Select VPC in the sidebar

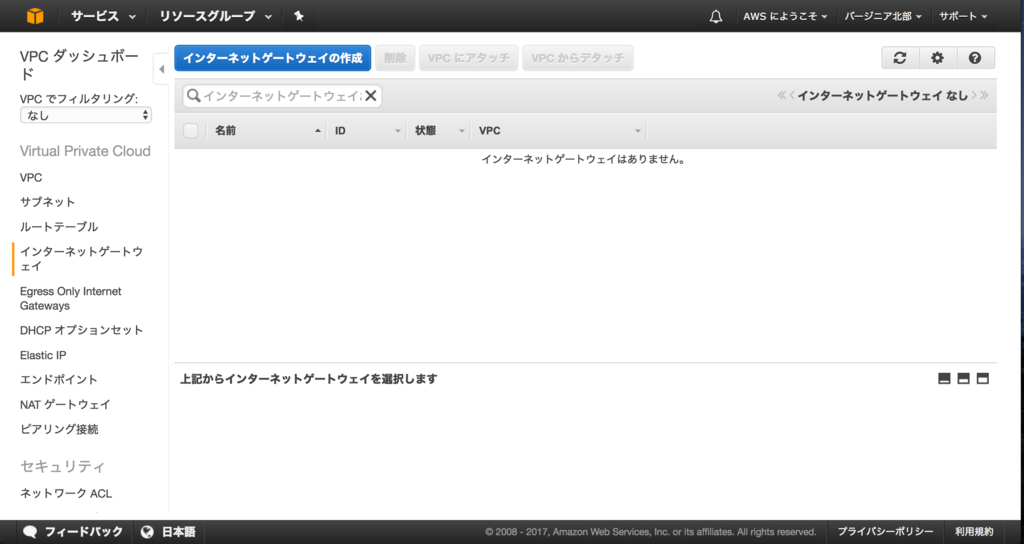(31, 178)
